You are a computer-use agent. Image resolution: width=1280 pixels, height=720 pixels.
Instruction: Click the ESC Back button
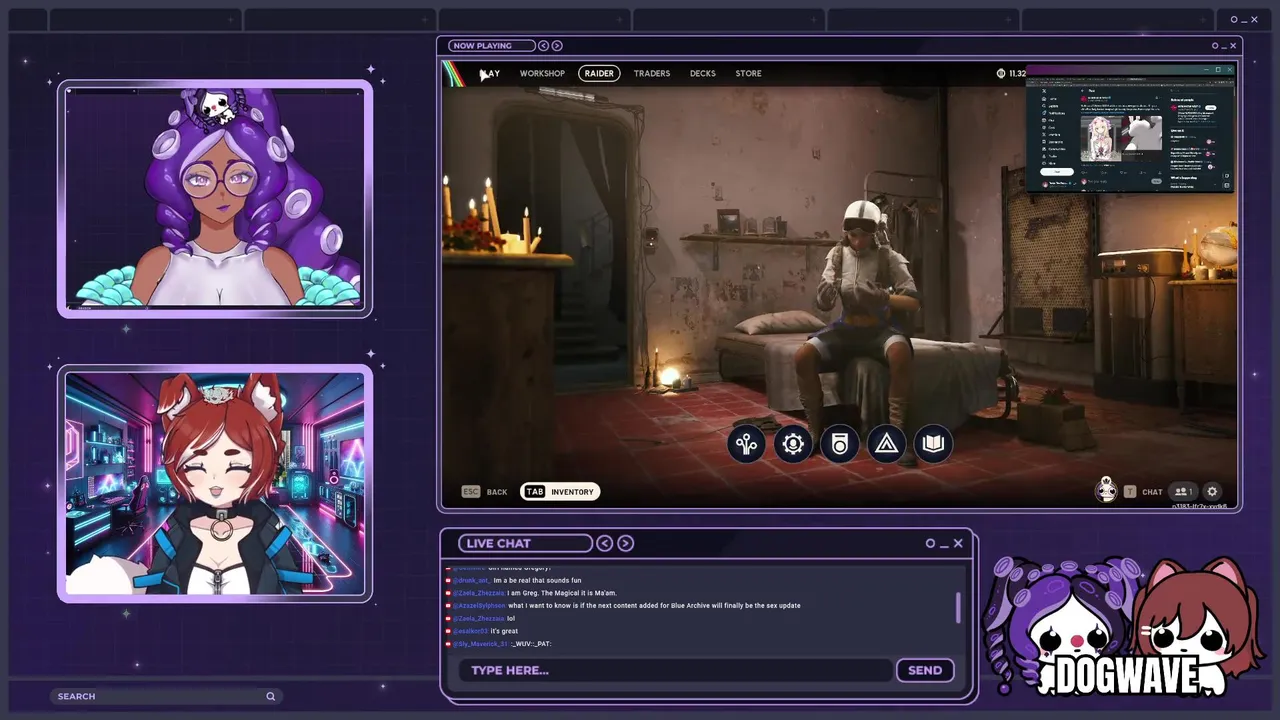click(x=485, y=492)
